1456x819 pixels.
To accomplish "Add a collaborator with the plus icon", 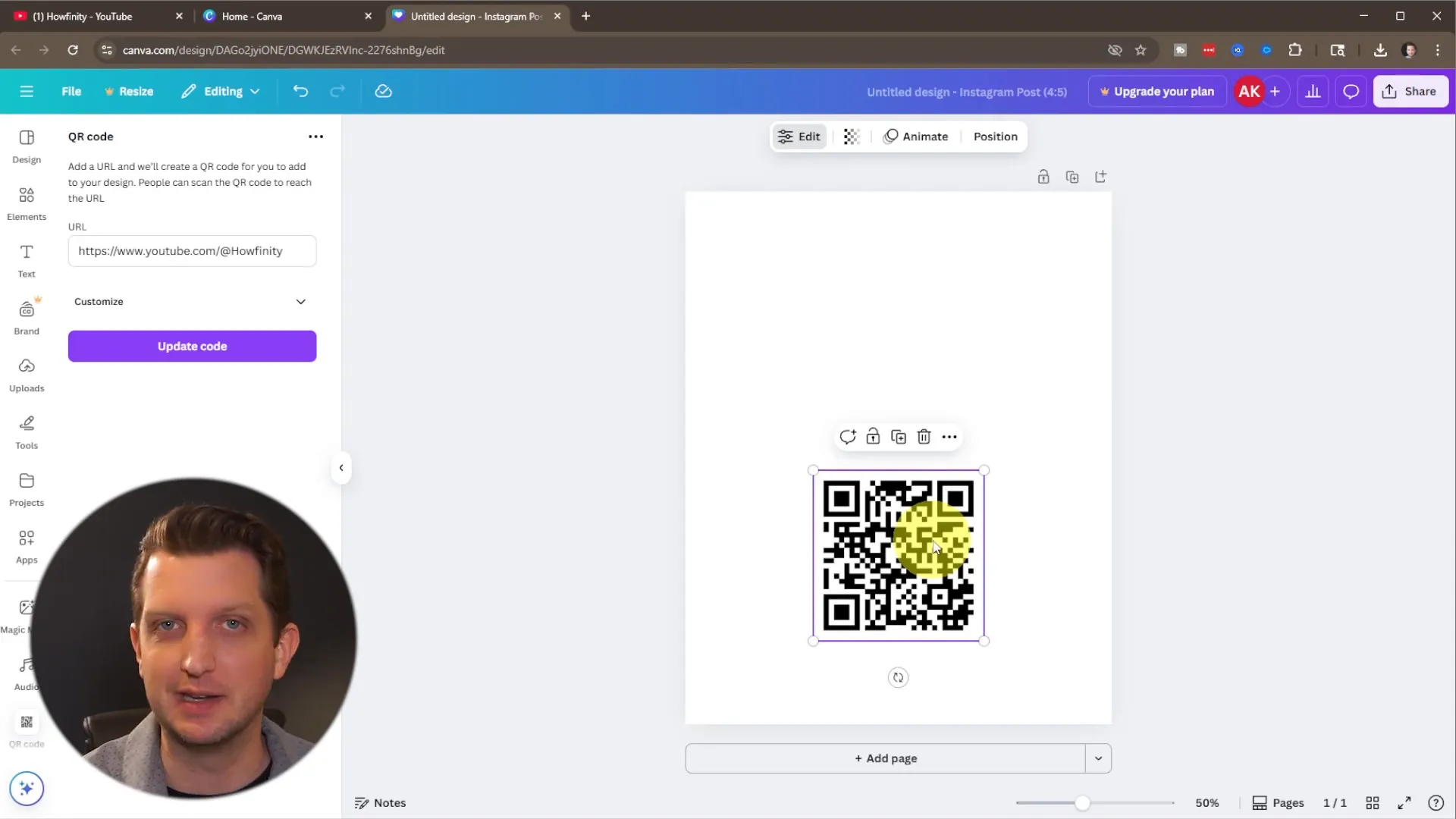I will coord(1276,91).
